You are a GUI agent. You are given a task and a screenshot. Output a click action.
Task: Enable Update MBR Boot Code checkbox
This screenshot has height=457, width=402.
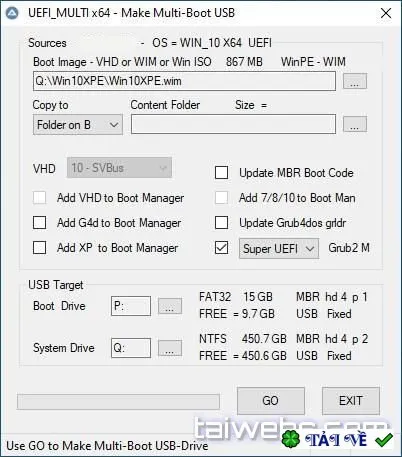click(222, 173)
